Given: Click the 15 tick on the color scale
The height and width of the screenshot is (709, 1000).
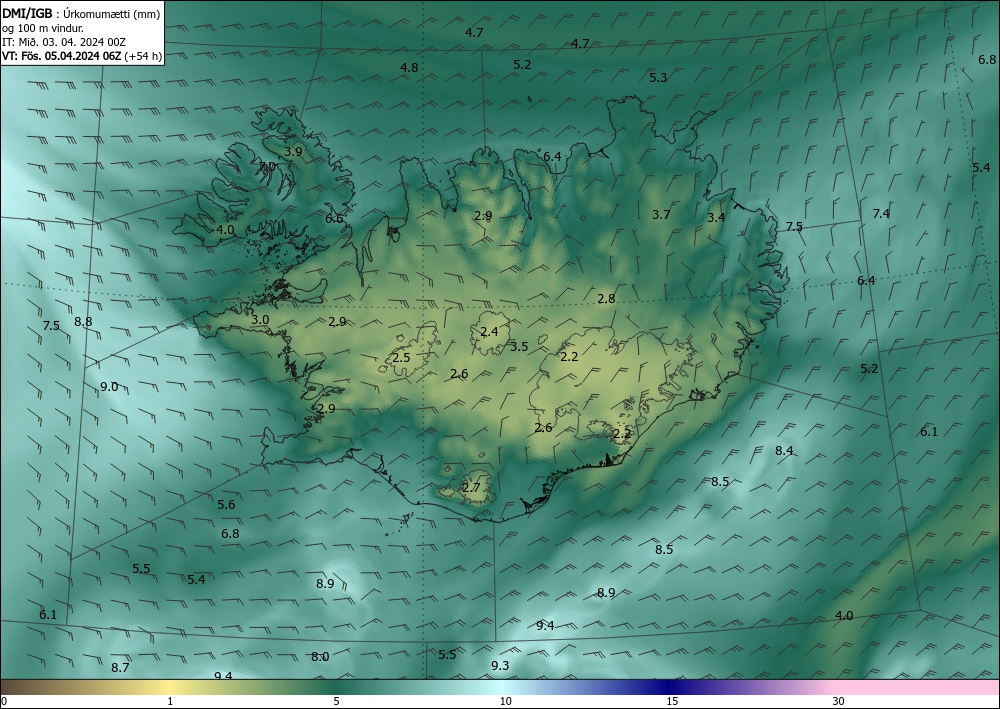Looking at the screenshot, I should pyautogui.click(x=672, y=702).
